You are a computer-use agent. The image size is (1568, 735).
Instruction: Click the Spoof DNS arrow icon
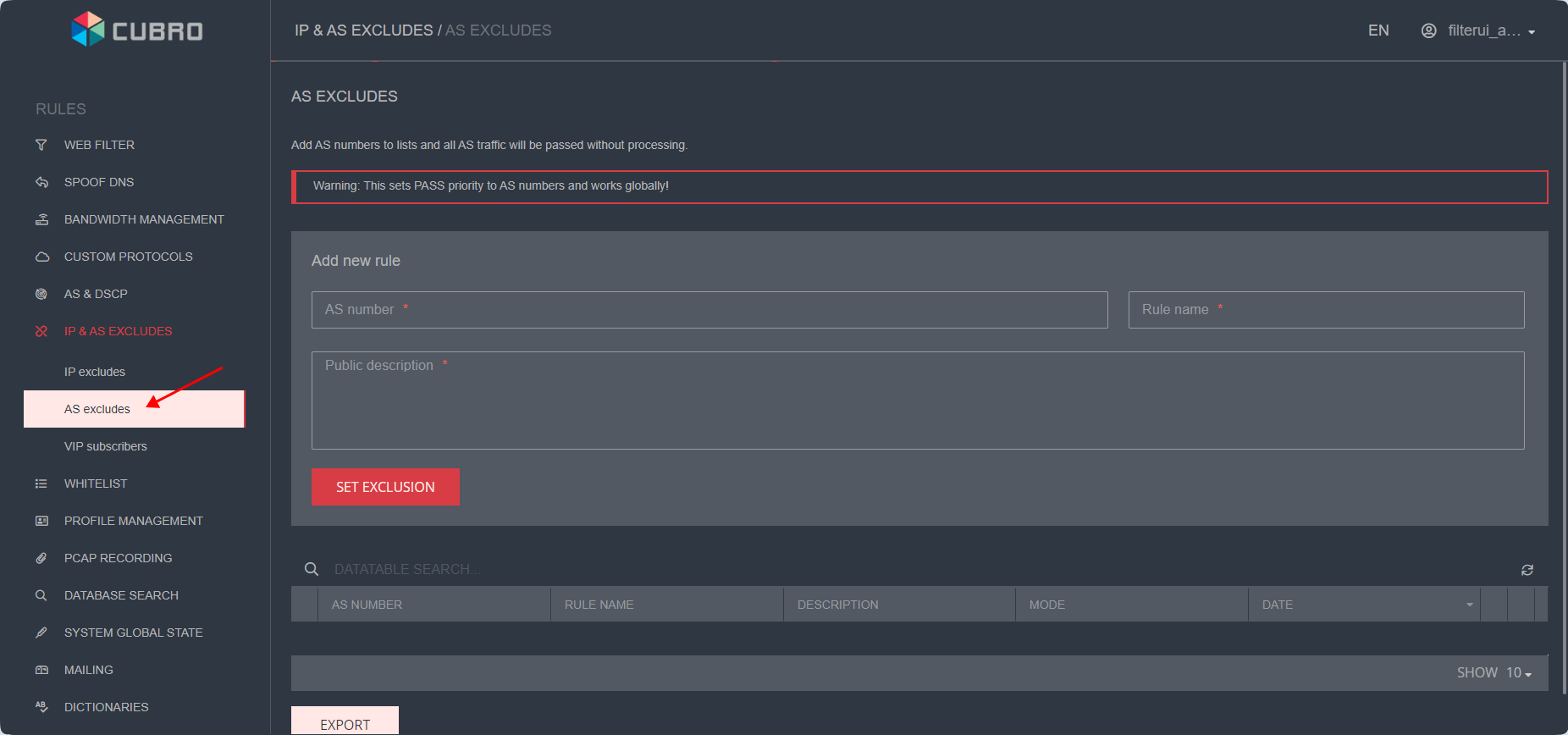click(41, 182)
